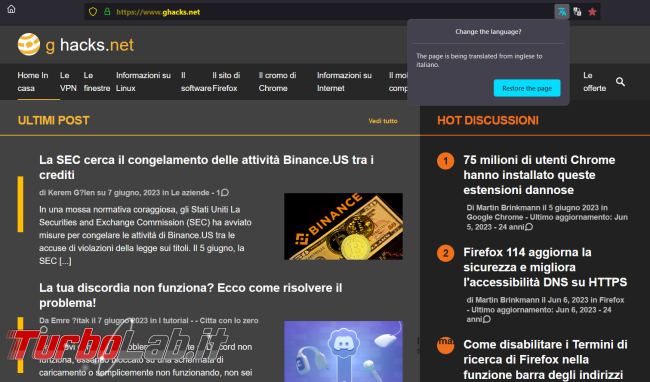Click comment bubble icon under 75 milioni article
The width and height of the screenshot is (650, 382).
tap(529, 227)
